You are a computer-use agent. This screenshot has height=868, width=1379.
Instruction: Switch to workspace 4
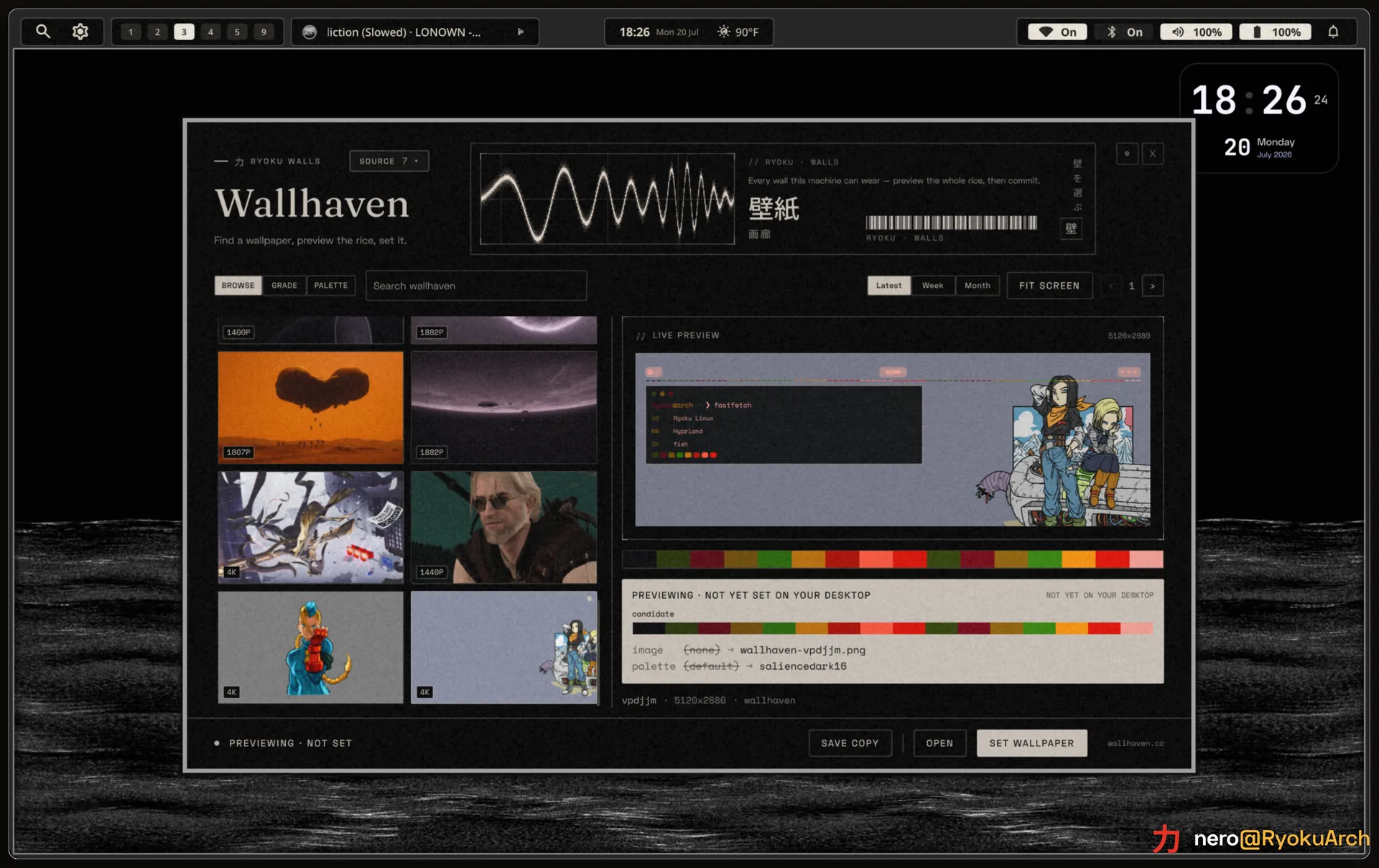pos(210,32)
